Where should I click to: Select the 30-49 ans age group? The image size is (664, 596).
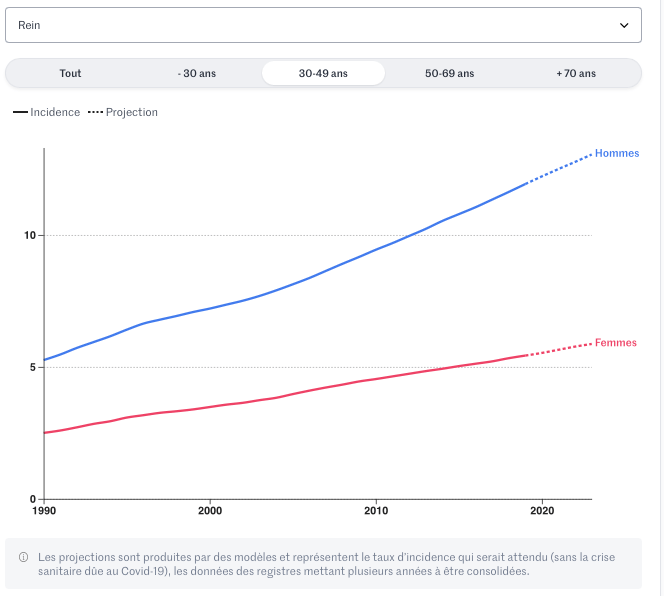(323, 73)
